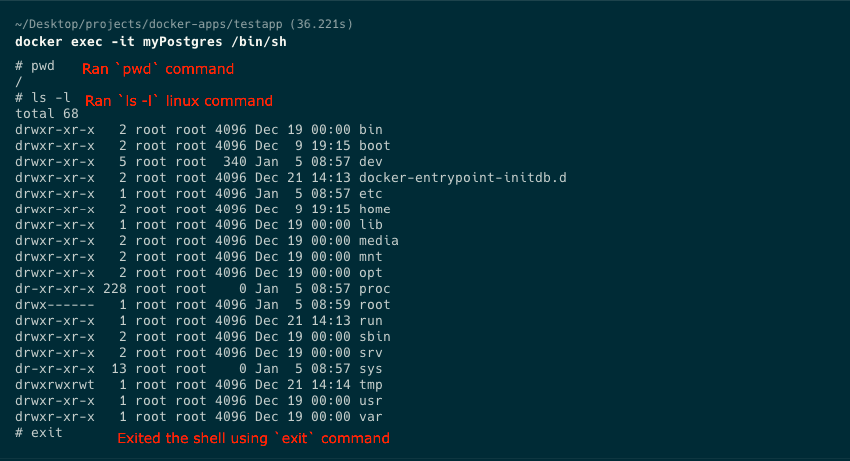This screenshot has height=461, width=850.
Task: Click the '# pwd' command prompt
Action: pyautogui.click(x=35, y=66)
